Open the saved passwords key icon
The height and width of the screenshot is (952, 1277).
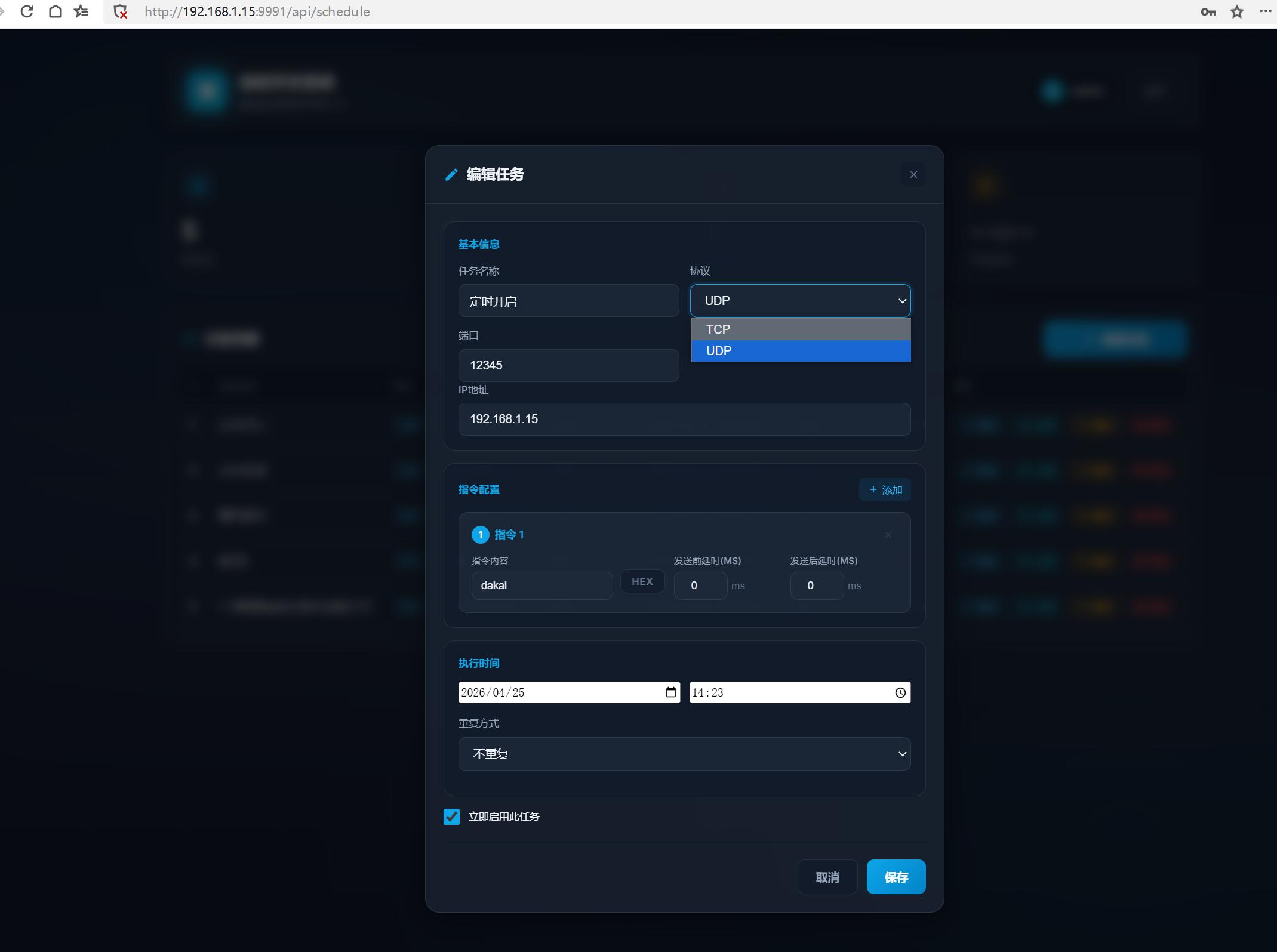click(1208, 12)
